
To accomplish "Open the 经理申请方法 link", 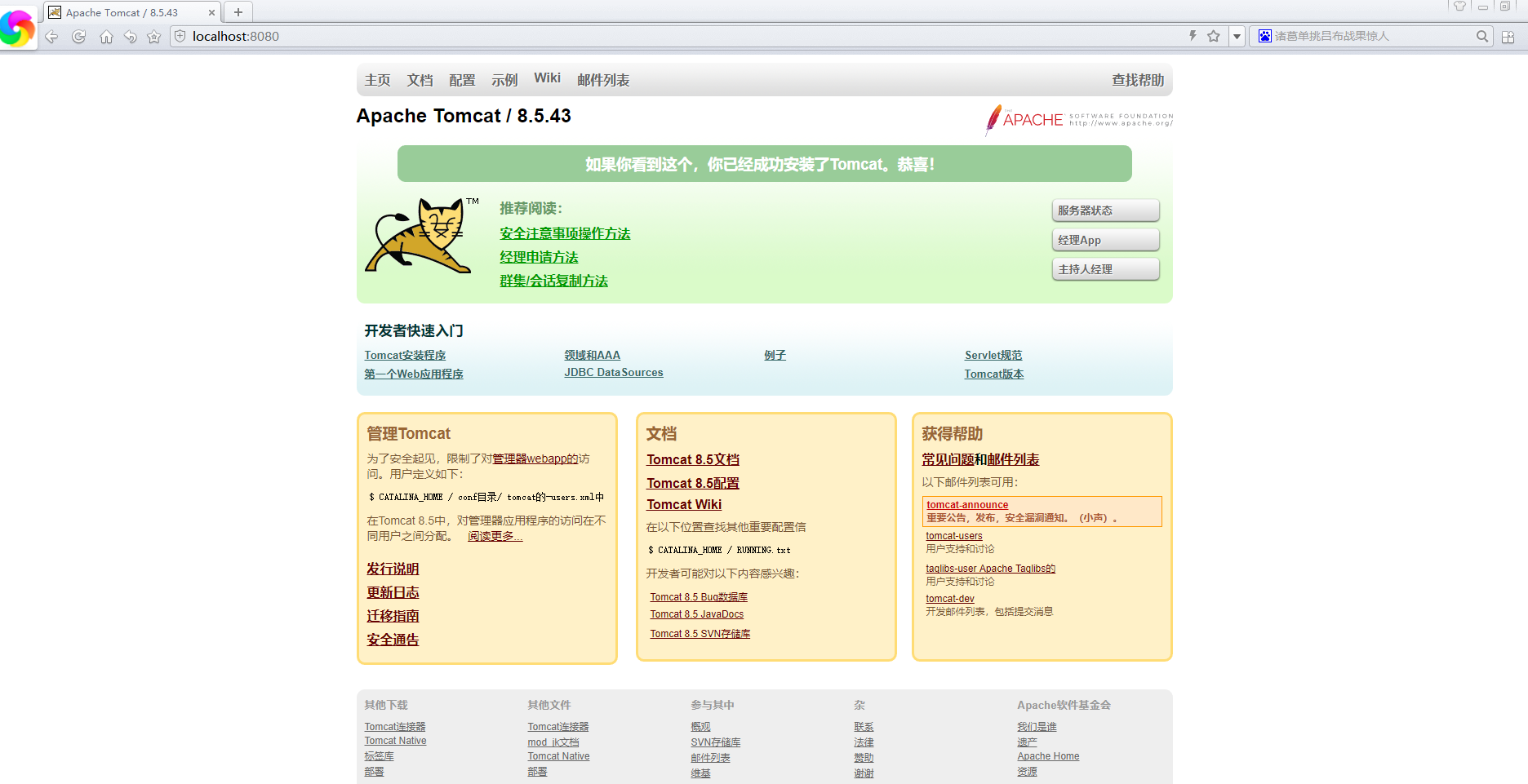I will click(x=539, y=258).
